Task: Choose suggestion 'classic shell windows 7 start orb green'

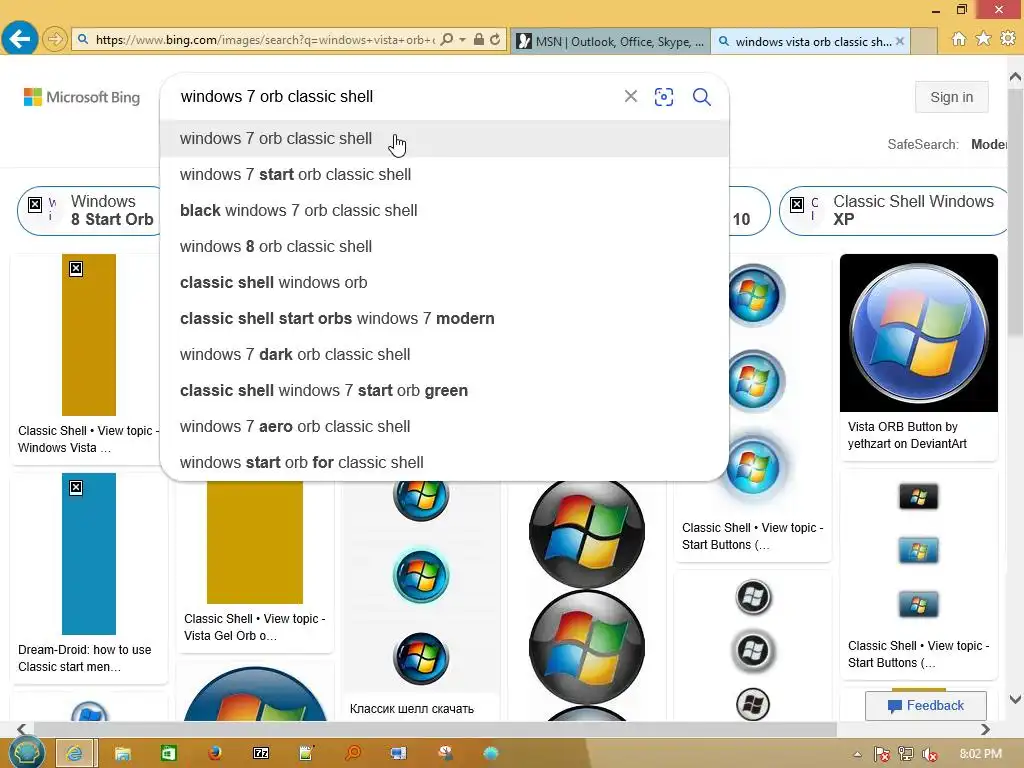Action: (444, 390)
